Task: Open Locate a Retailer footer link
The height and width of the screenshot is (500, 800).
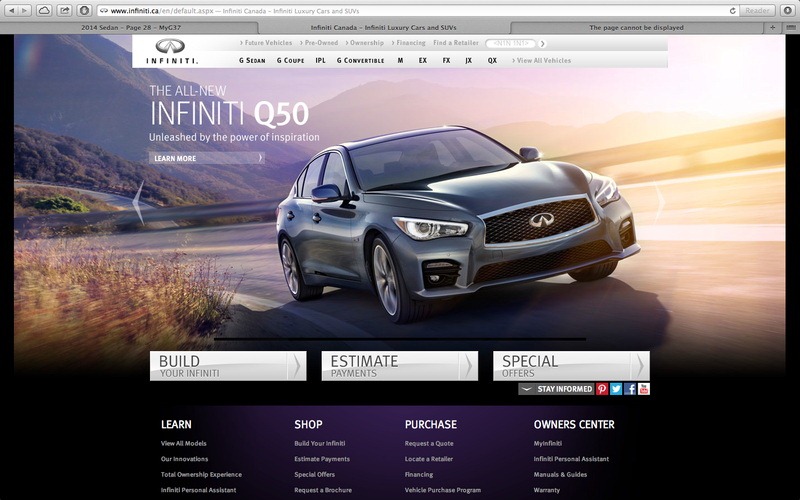Action: pos(429,459)
